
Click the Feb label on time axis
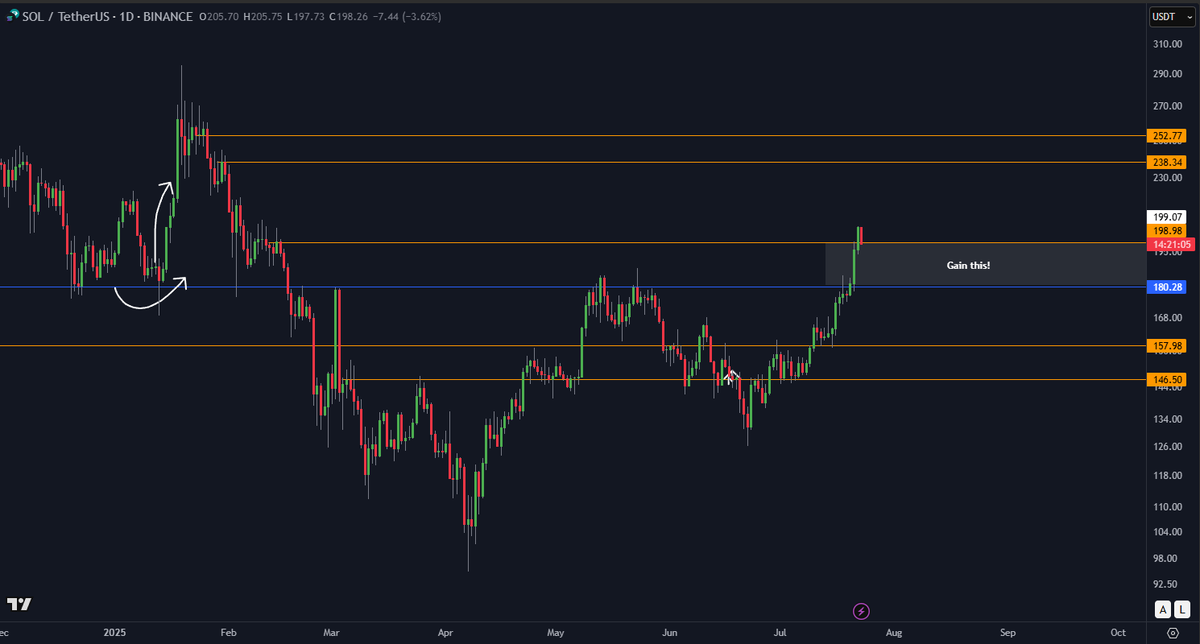[x=228, y=633]
